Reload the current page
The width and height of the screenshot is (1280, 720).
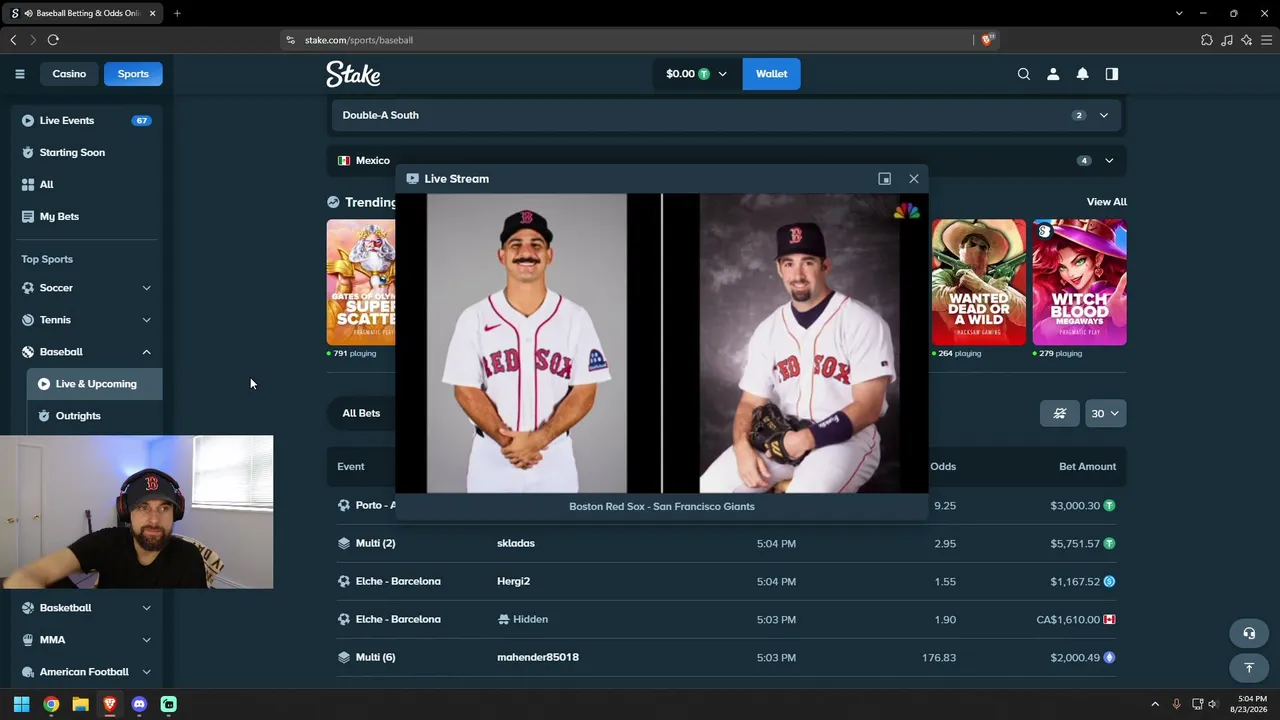[x=53, y=40]
